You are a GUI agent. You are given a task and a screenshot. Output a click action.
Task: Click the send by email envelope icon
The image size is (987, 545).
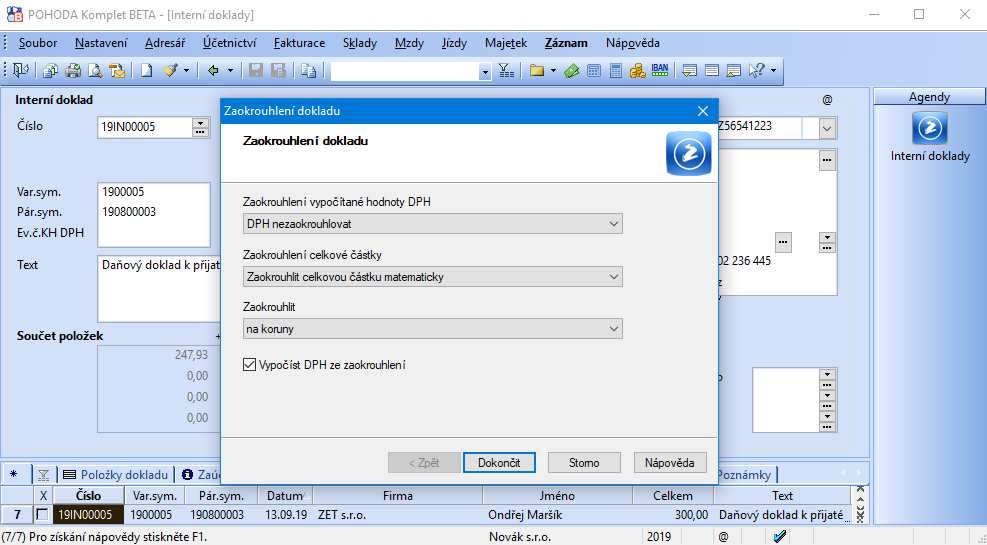(117, 71)
